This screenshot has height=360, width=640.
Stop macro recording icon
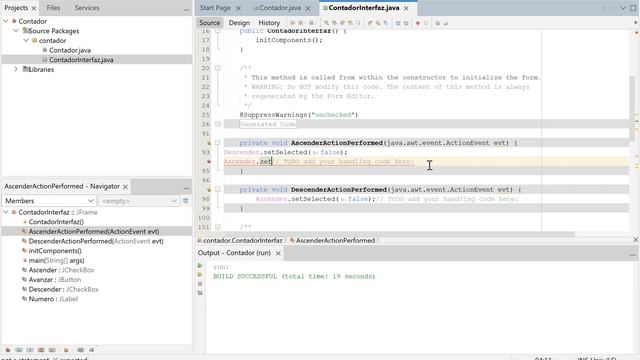click(x=426, y=23)
